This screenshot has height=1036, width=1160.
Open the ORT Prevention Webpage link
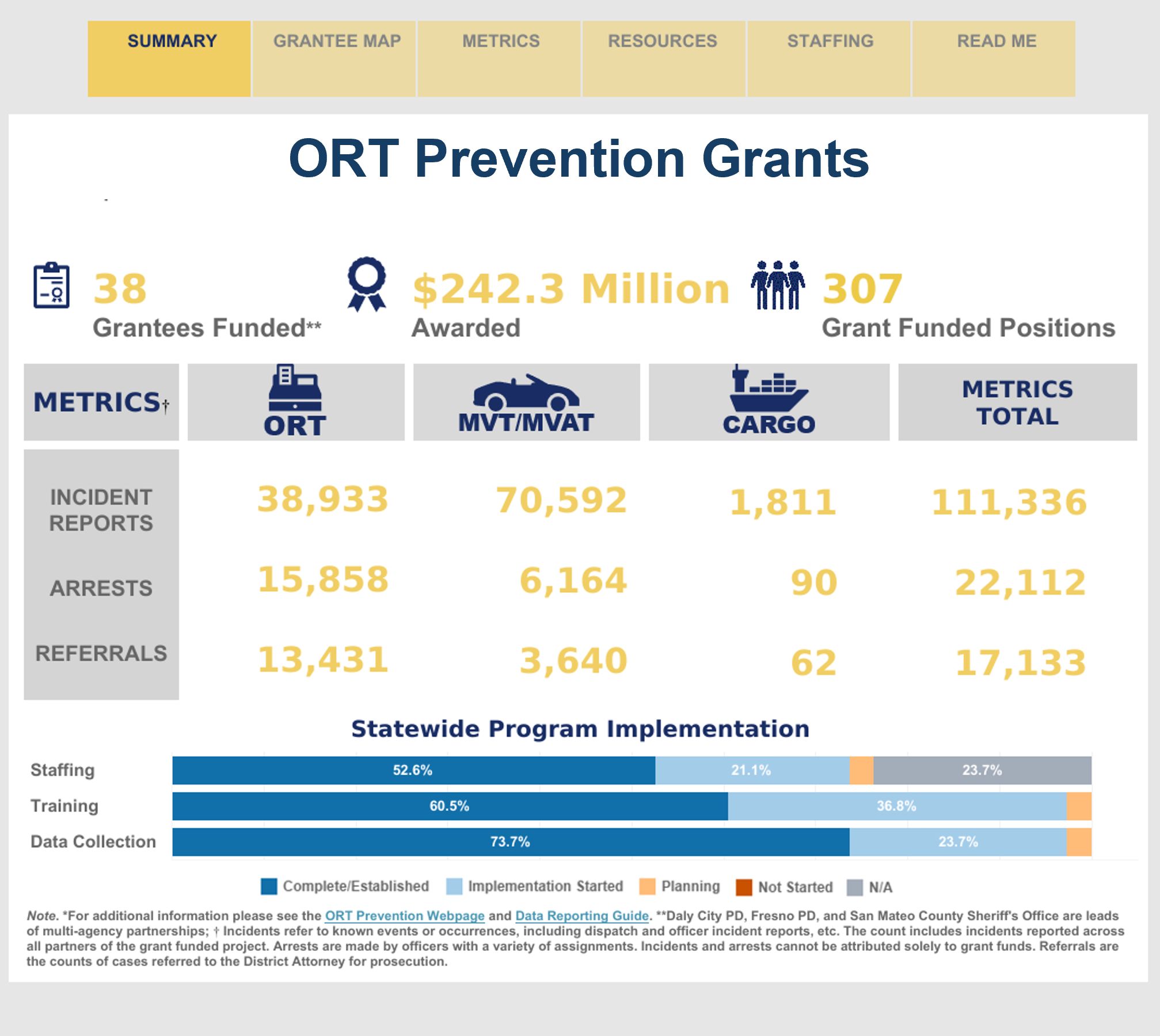pyautogui.click(x=404, y=916)
